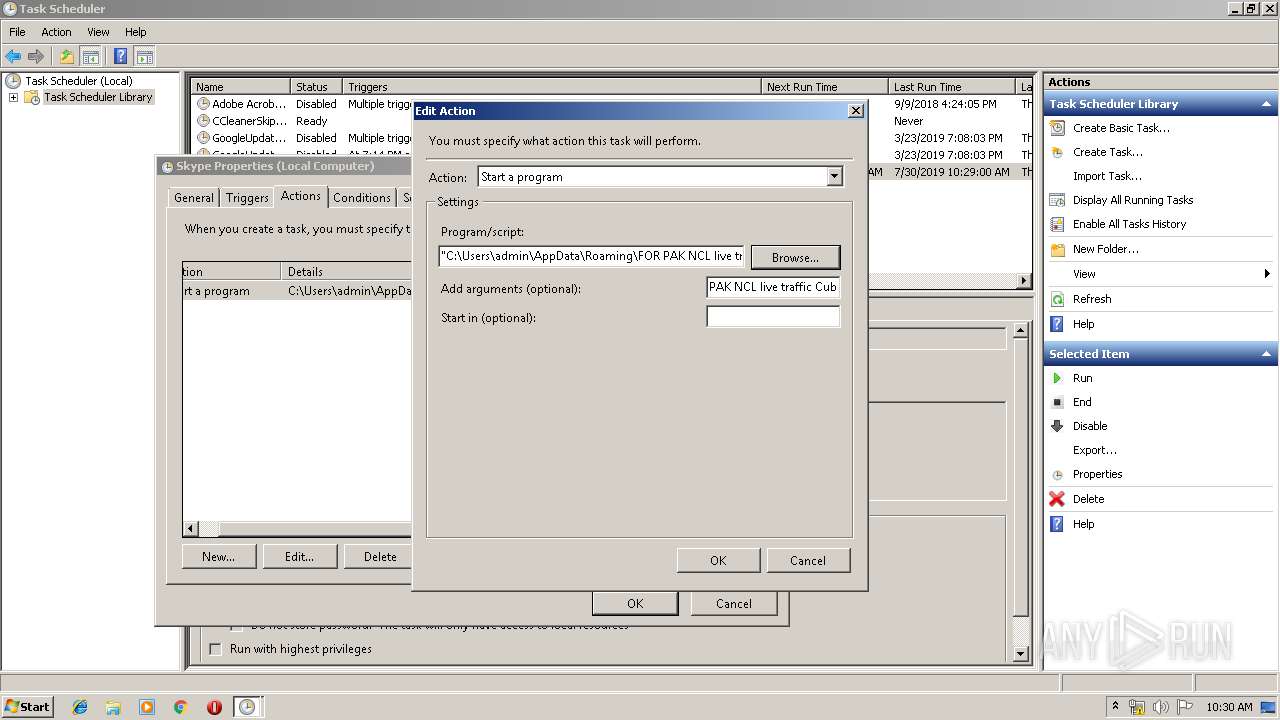Click Export in Selected Item actions
1280x720 pixels.
point(1095,450)
